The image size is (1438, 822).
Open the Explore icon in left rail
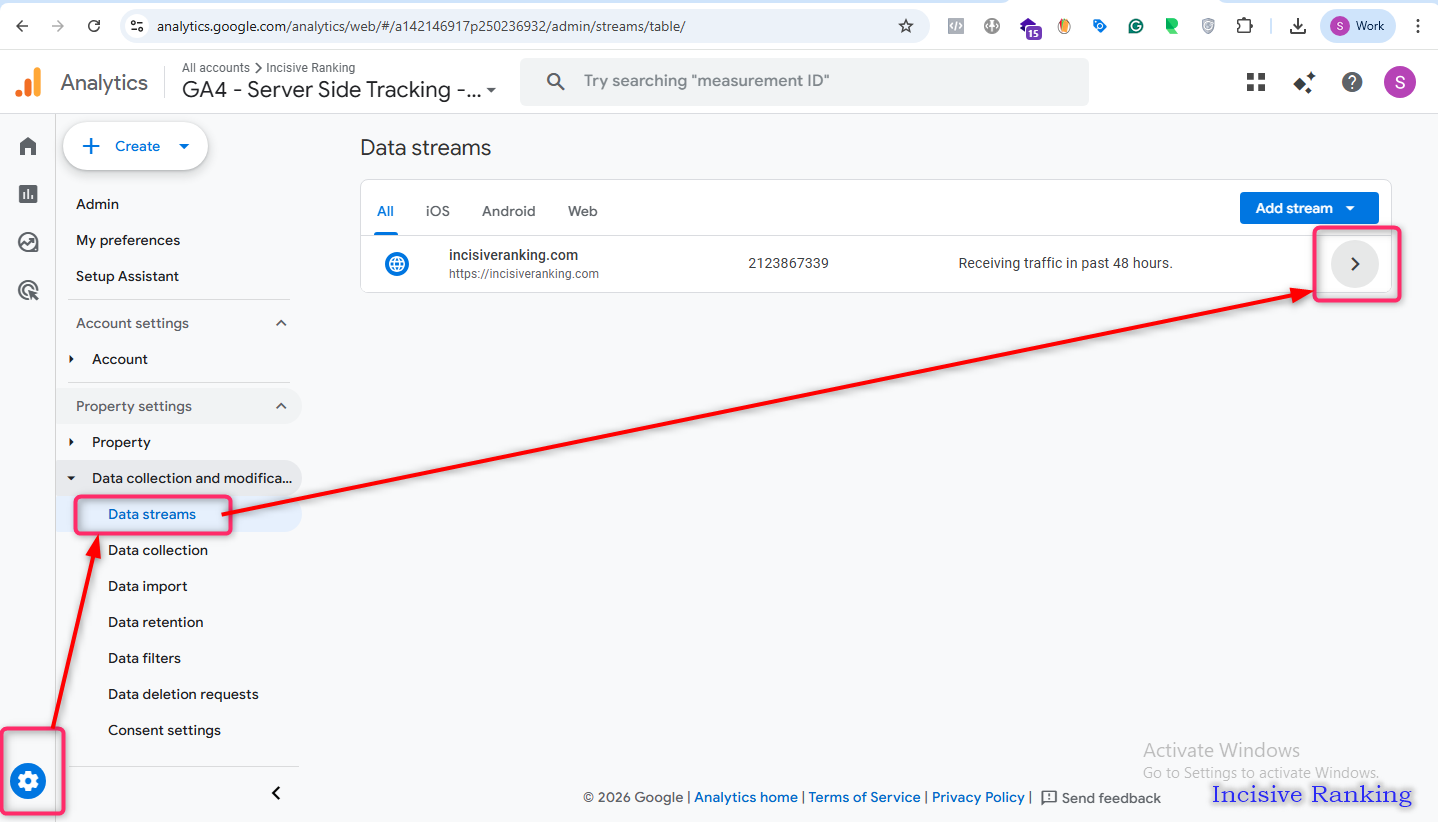28,242
